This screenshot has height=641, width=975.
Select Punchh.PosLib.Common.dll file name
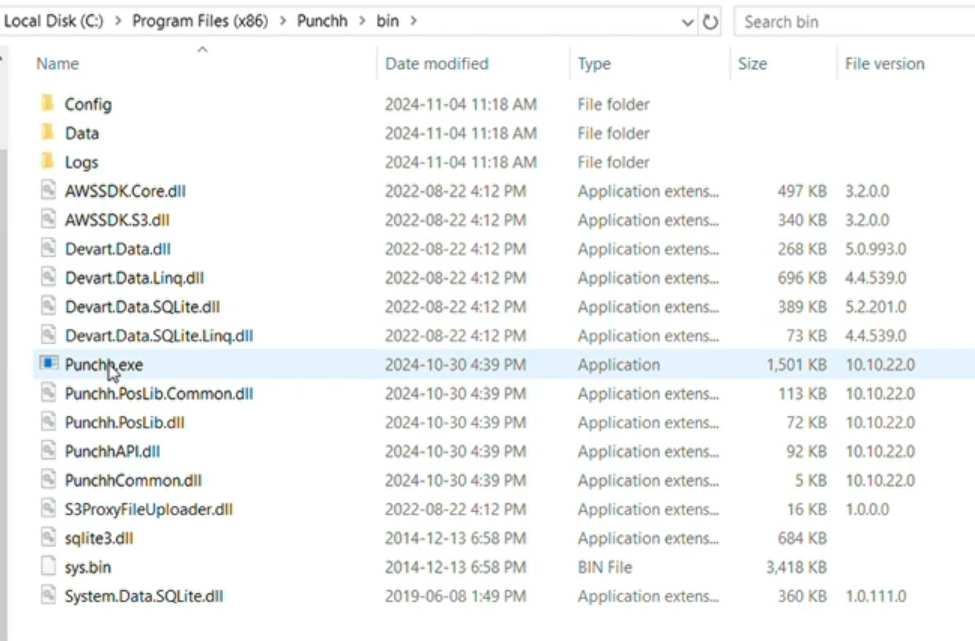pyautogui.click(x=159, y=394)
